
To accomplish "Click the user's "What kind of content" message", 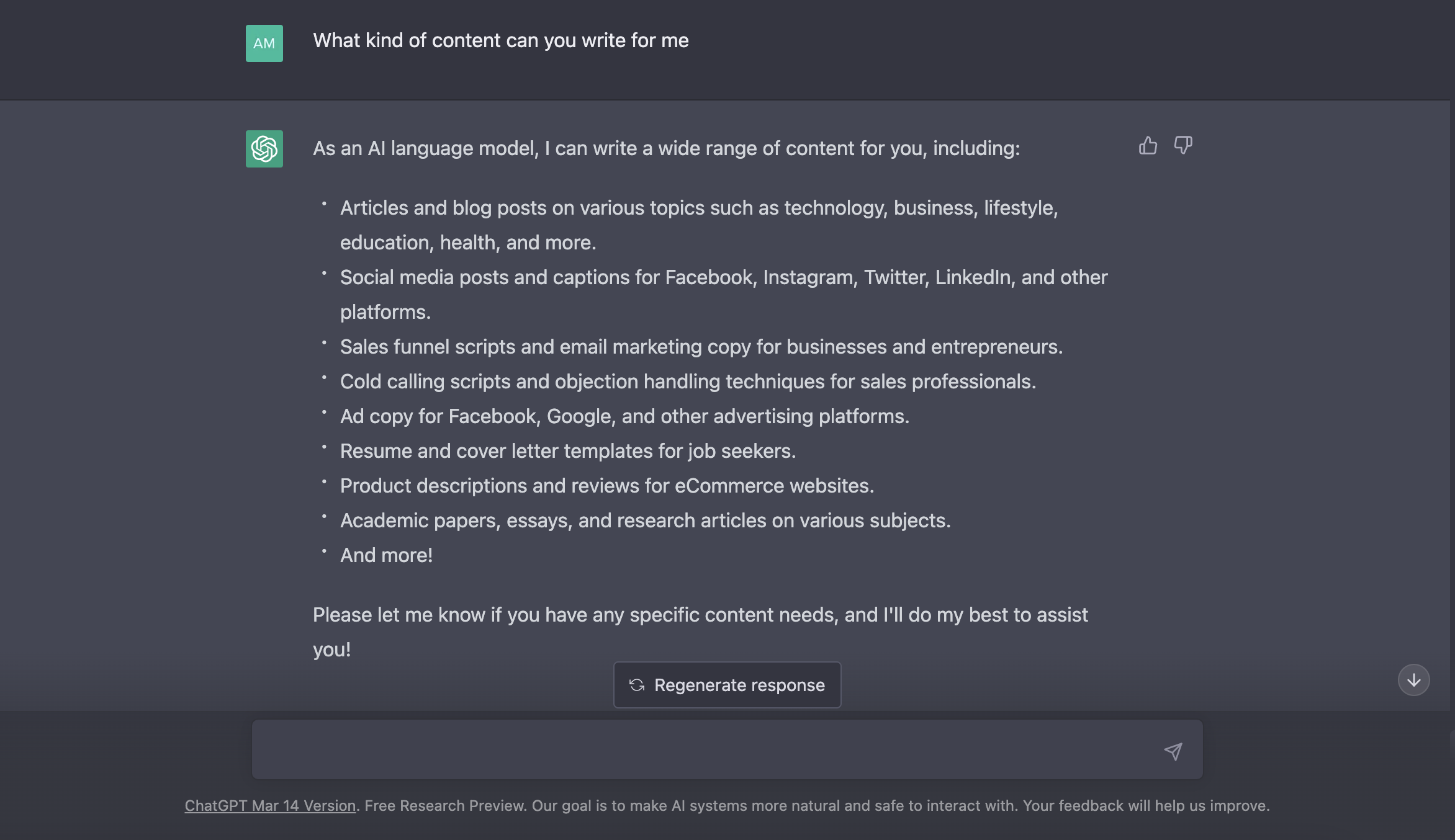I will tap(500, 40).
